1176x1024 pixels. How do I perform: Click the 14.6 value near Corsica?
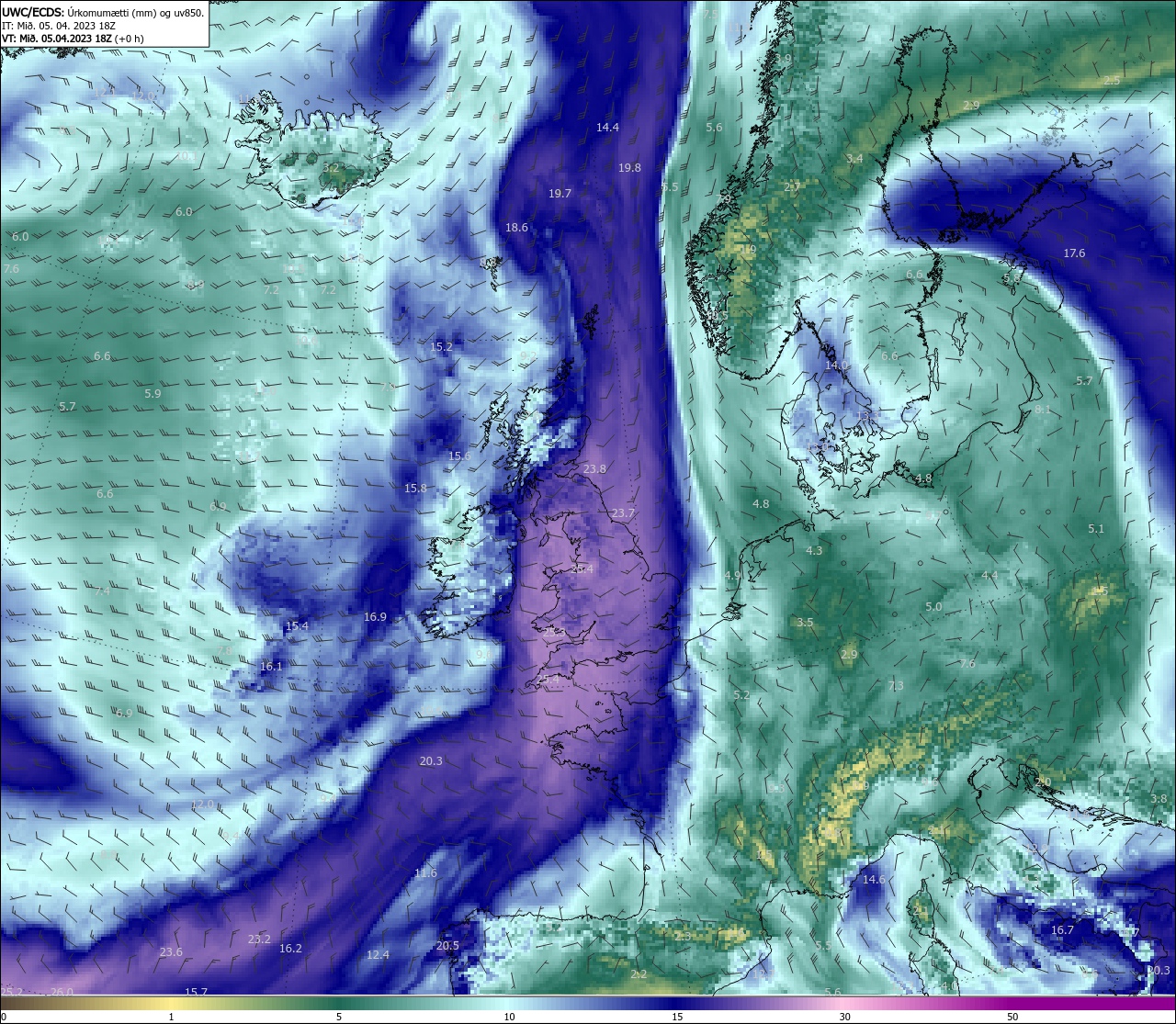874,880
